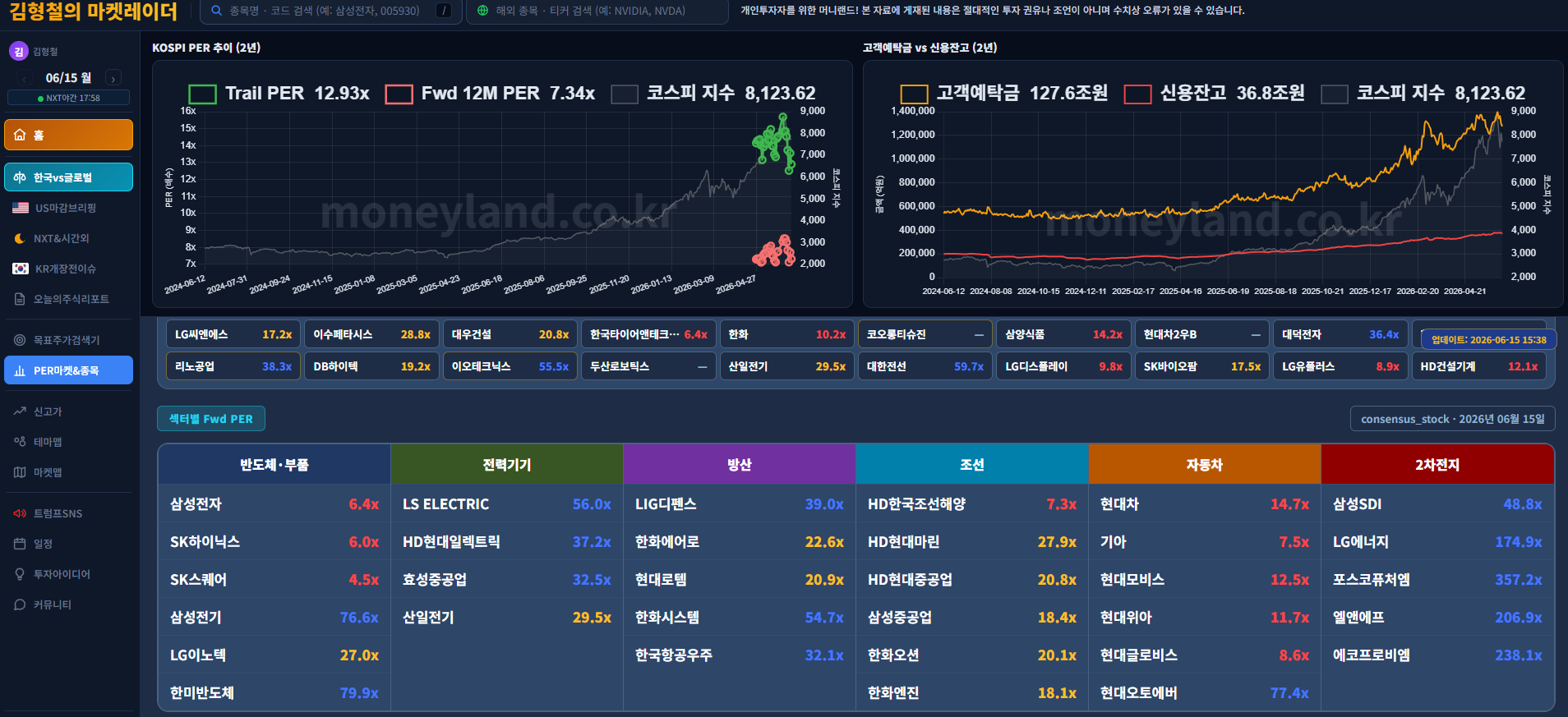Toggle 코스피 지수 legend swatch in PER chart
Viewport: 1568px width, 717px height.
(625, 94)
